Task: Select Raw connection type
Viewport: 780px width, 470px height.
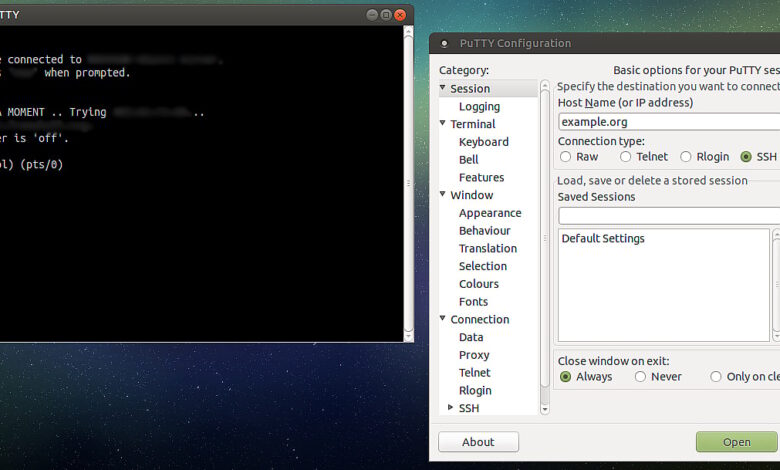Action: click(x=566, y=157)
